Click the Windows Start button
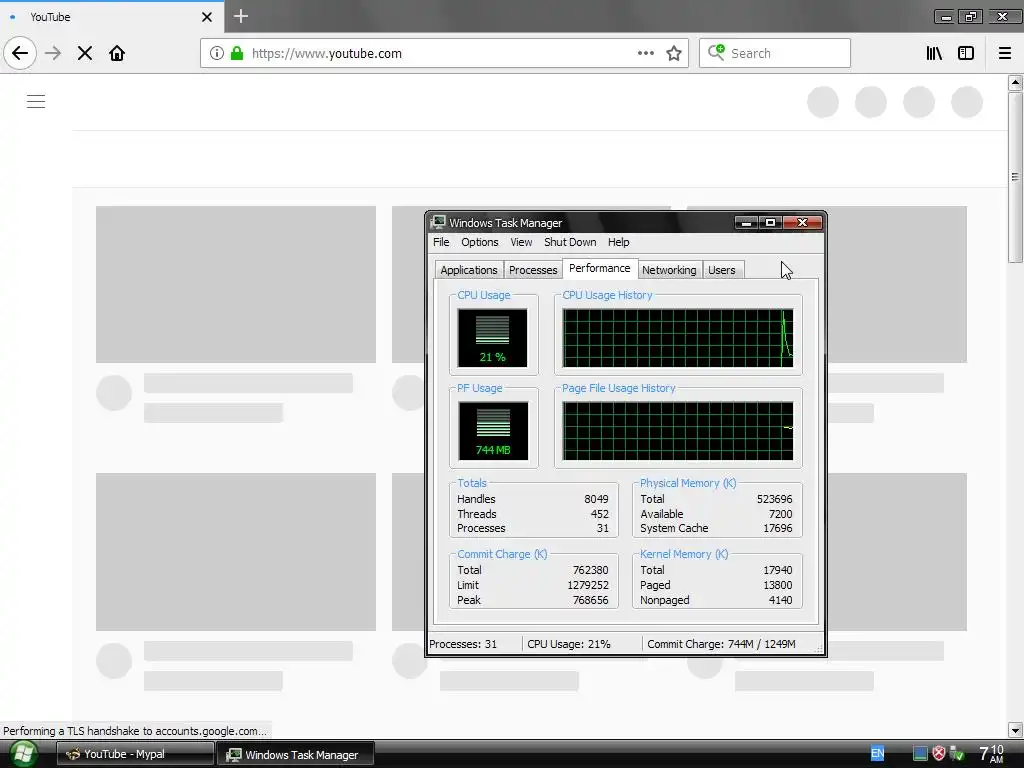 click(22, 754)
